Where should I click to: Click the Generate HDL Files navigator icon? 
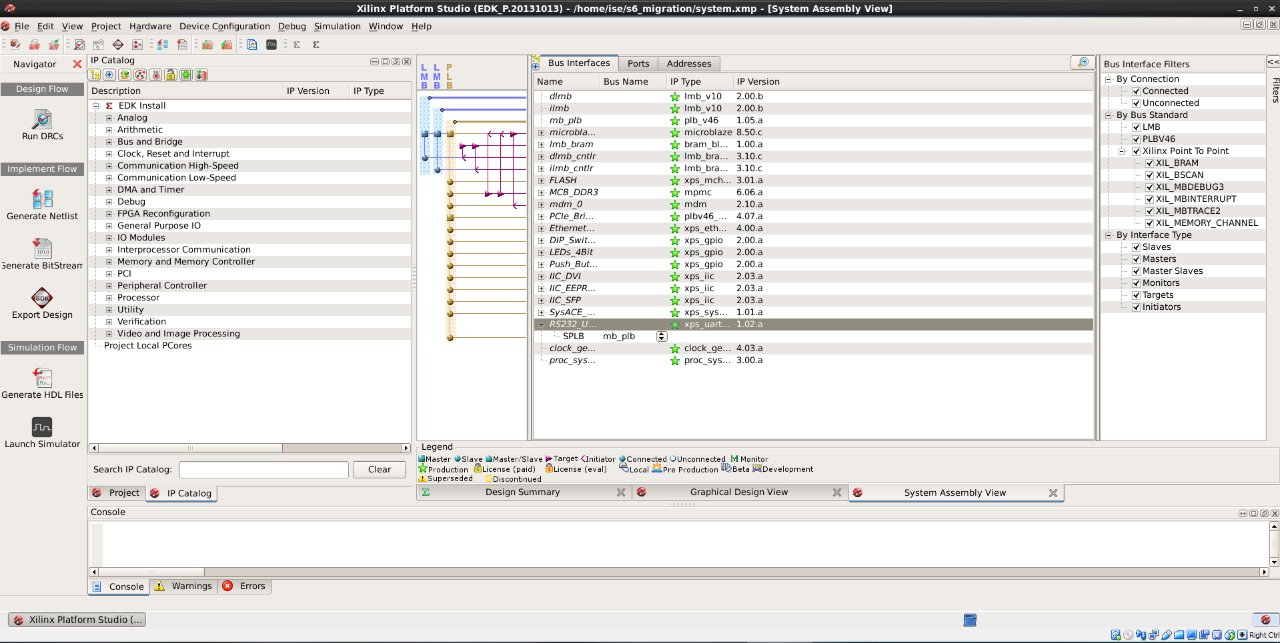(42, 377)
